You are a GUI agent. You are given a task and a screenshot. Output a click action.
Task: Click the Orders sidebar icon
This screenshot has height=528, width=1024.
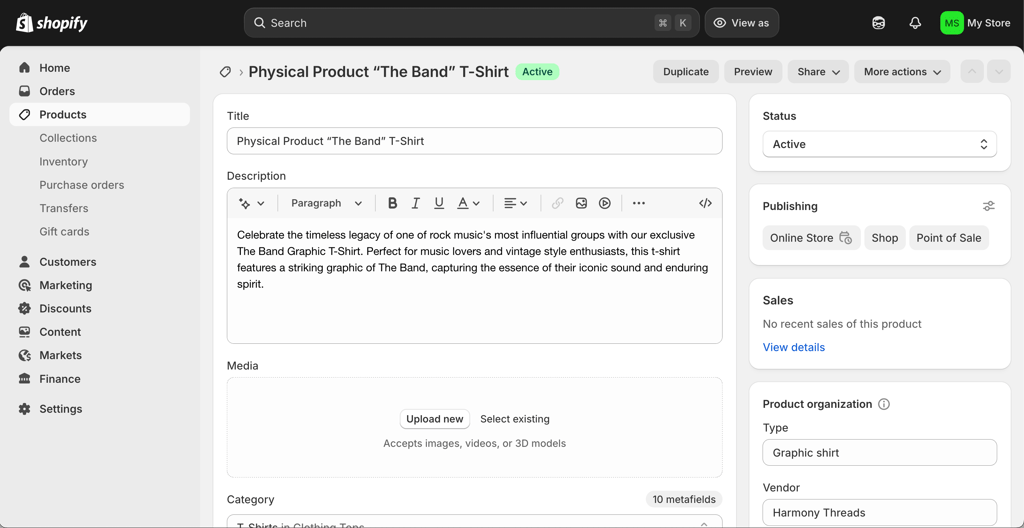click(24, 91)
